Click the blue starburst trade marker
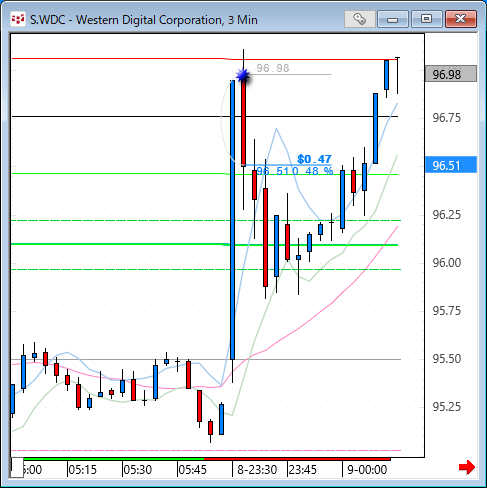Image resolution: width=487 pixels, height=488 pixels. click(x=243, y=76)
